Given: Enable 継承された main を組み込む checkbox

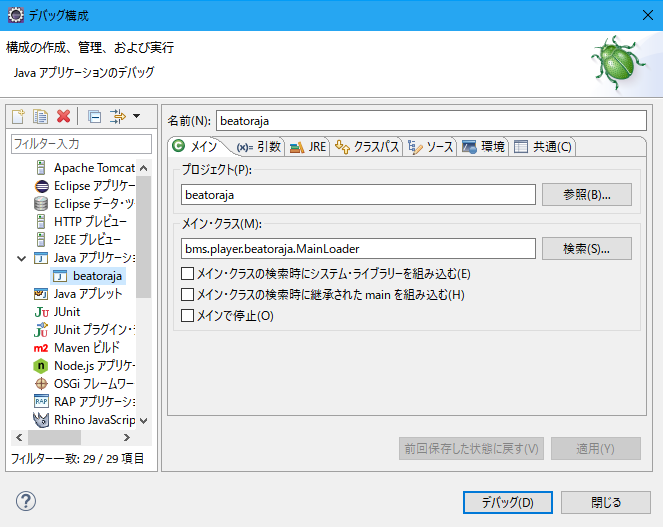Looking at the screenshot, I should pos(187,294).
